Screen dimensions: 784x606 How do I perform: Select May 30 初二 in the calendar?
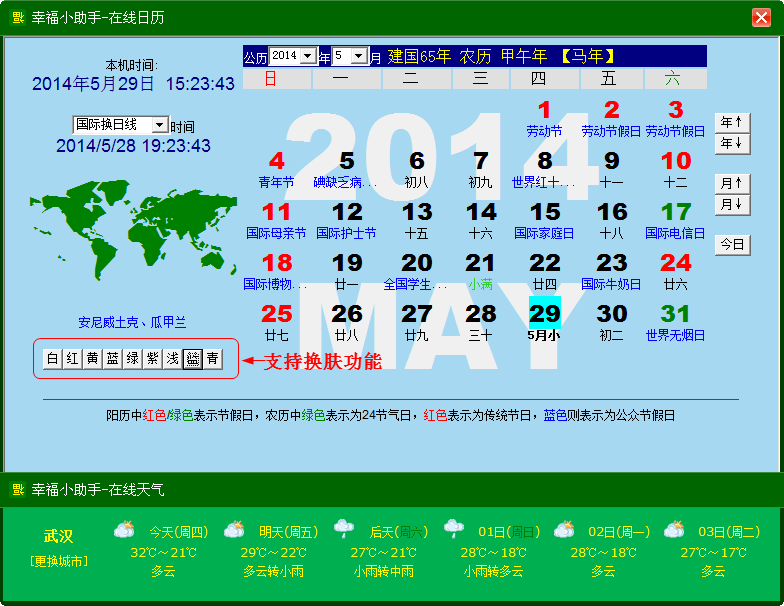point(612,323)
